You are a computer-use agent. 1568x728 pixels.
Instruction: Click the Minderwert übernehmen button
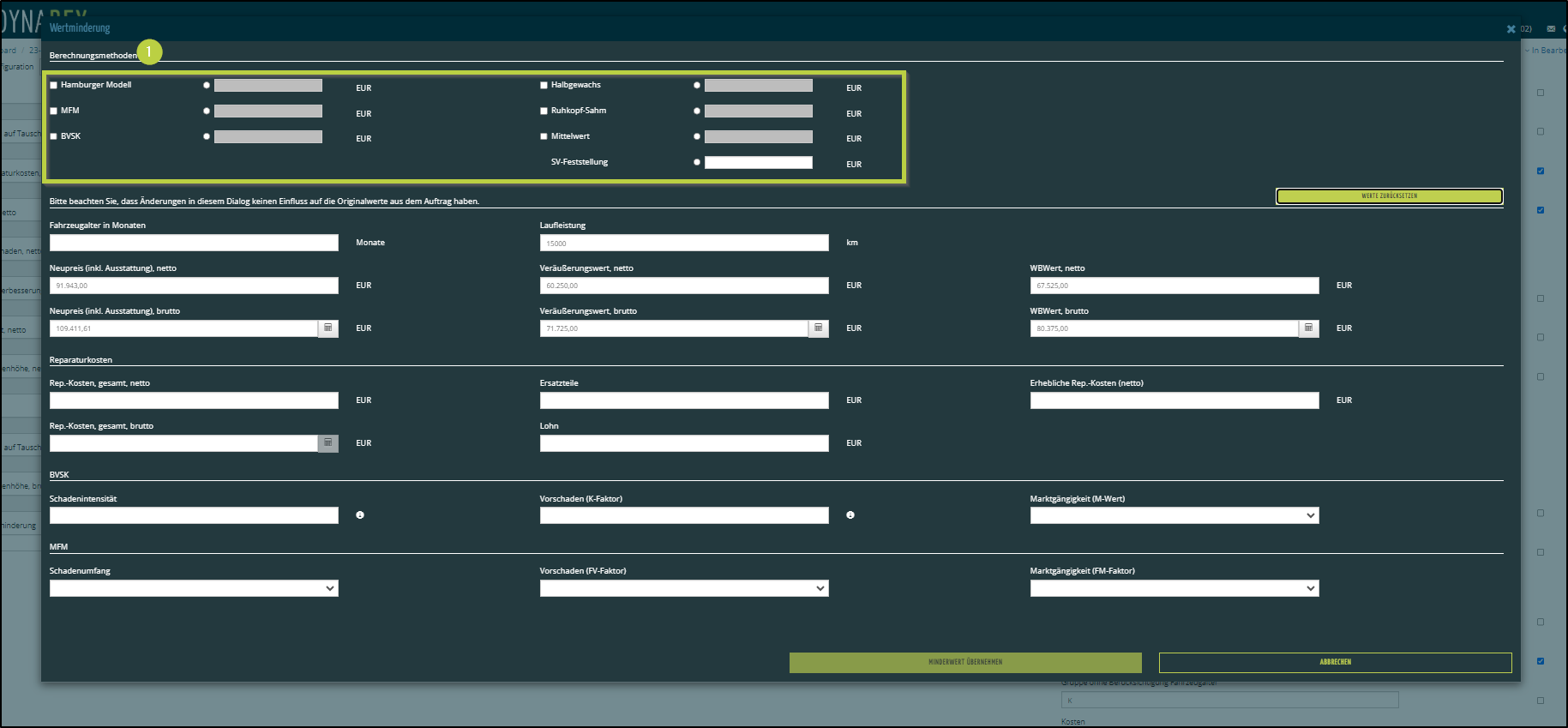coord(965,662)
